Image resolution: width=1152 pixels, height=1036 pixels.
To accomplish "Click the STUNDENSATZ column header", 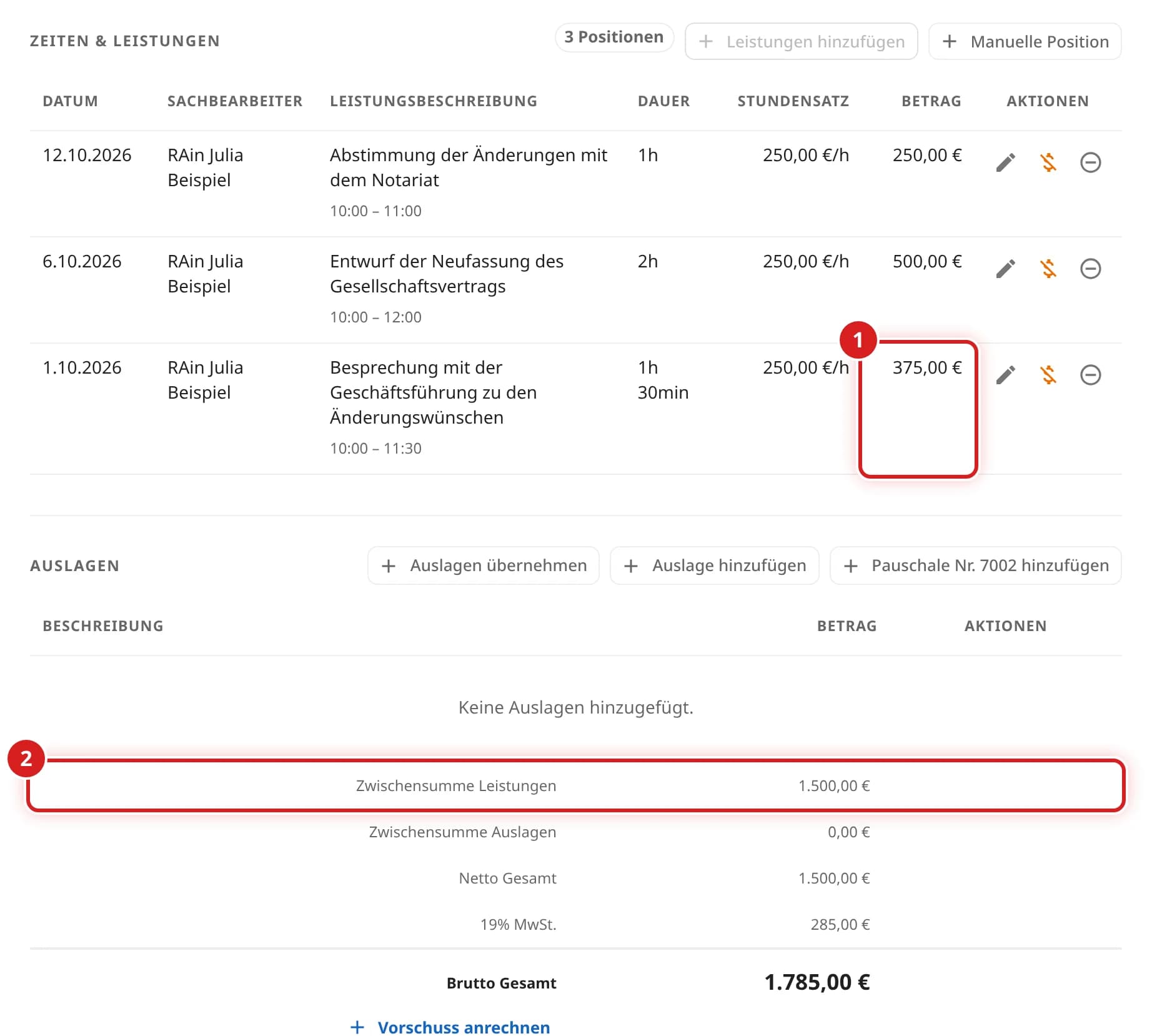I will (793, 101).
